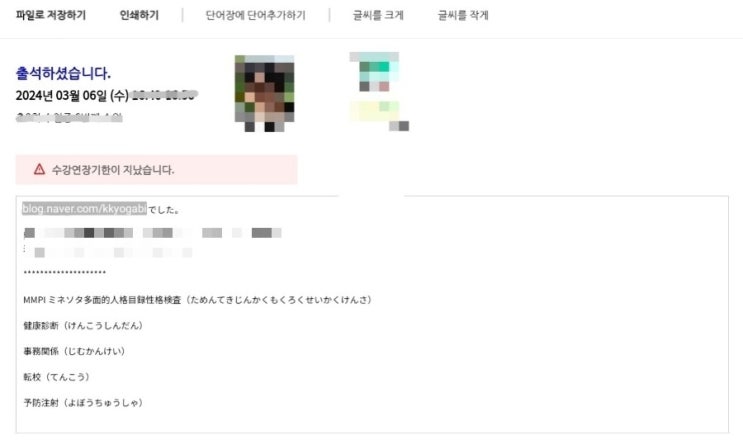Open the highlighted blog.naver.com/kkyogabi link

click(x=84, y=208)
